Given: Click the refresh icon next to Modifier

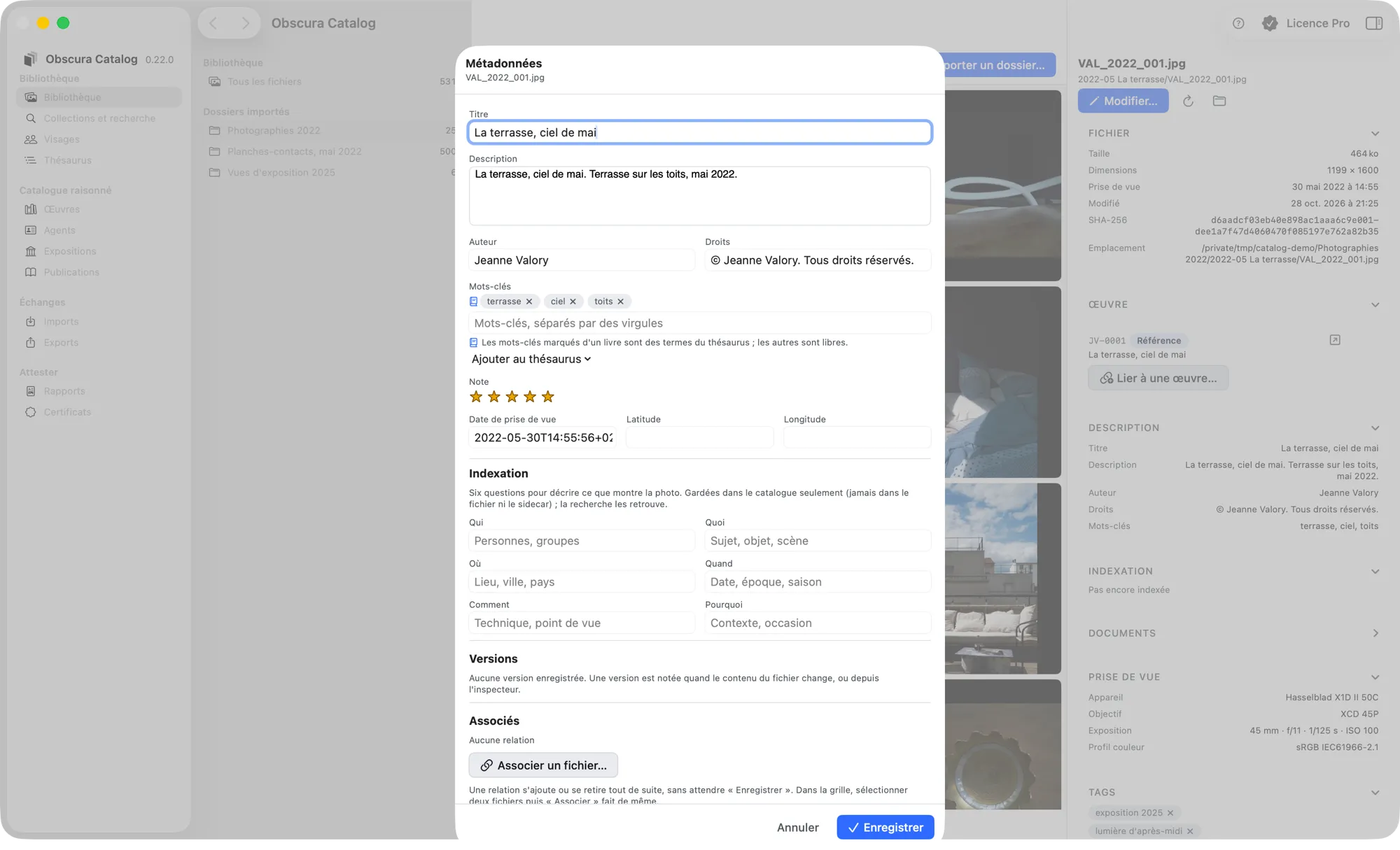Looking at the screenshot, I should pyautogui.click(x=1188, y=101).
